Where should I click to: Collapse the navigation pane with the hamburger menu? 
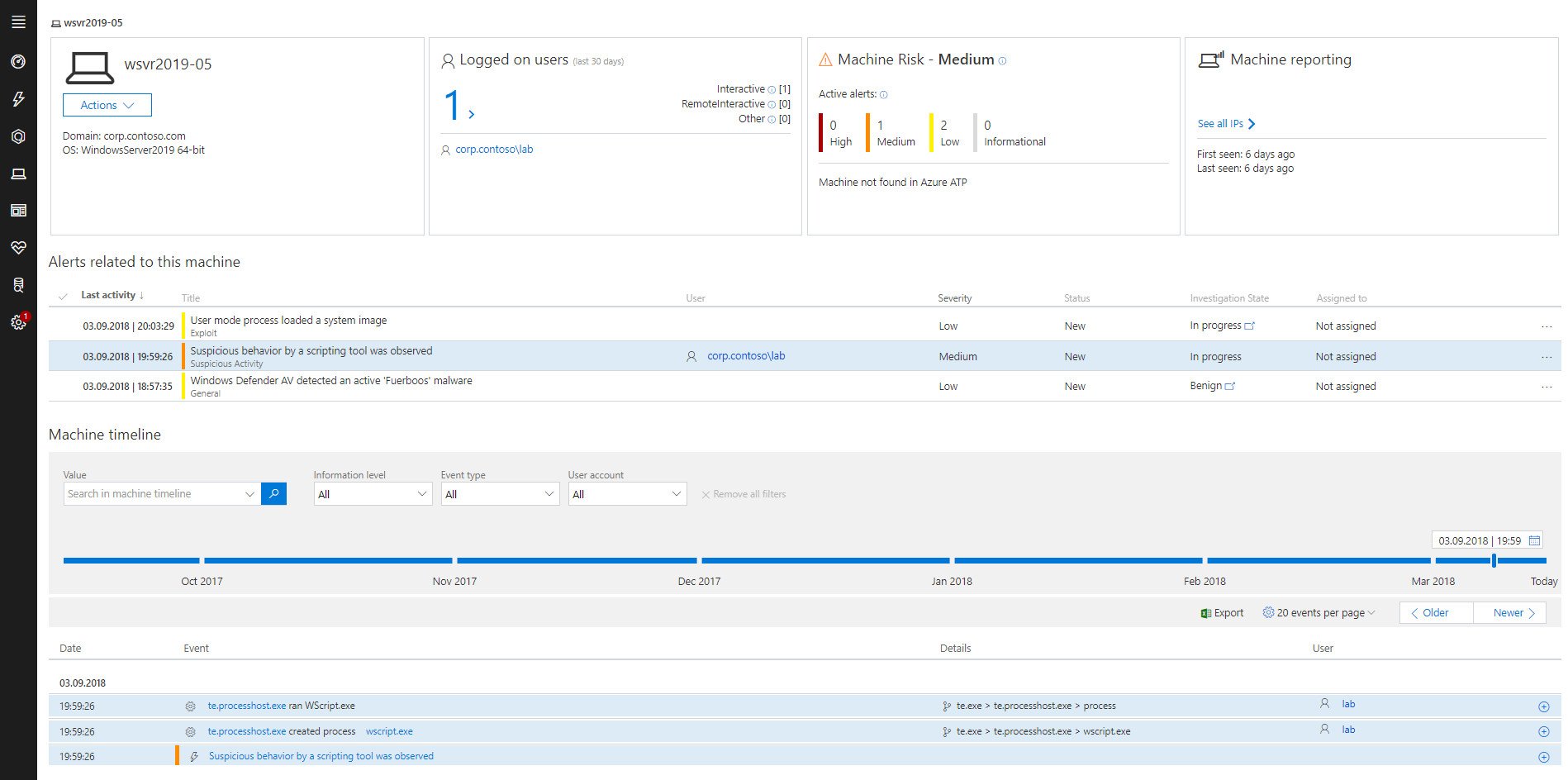[x=18, y=22]
